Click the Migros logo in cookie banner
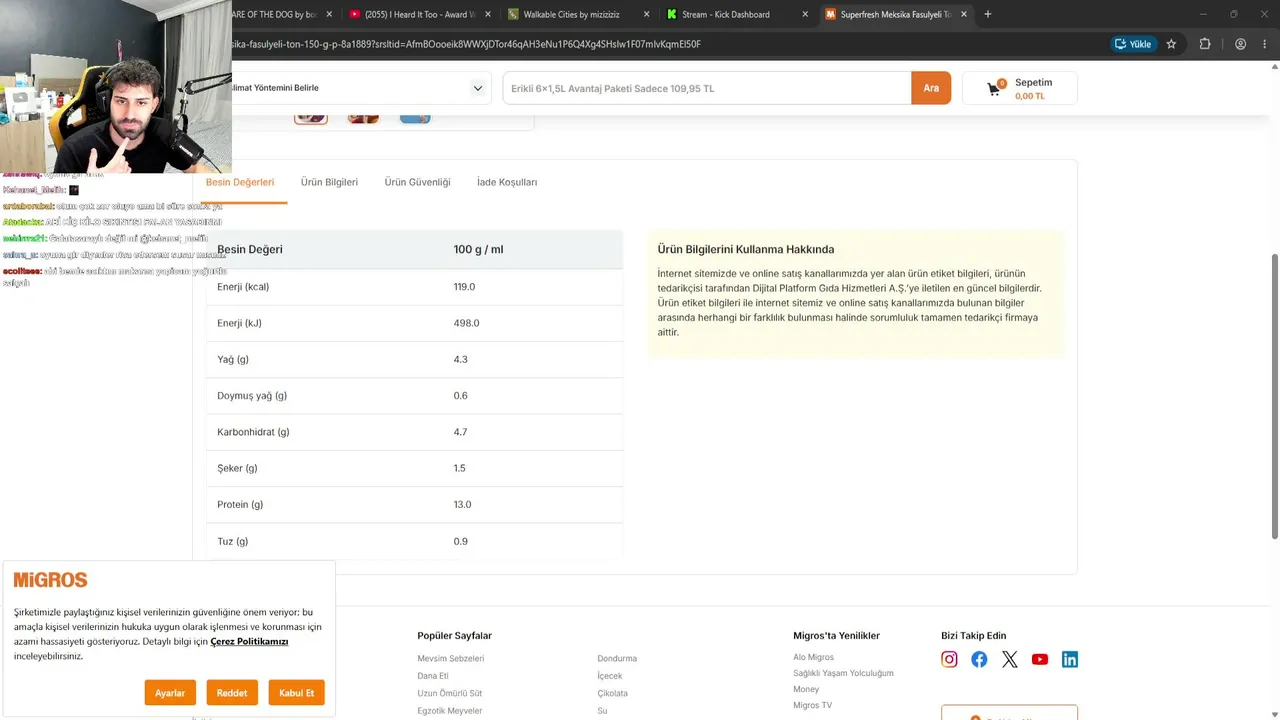 [x=50, y=580]
